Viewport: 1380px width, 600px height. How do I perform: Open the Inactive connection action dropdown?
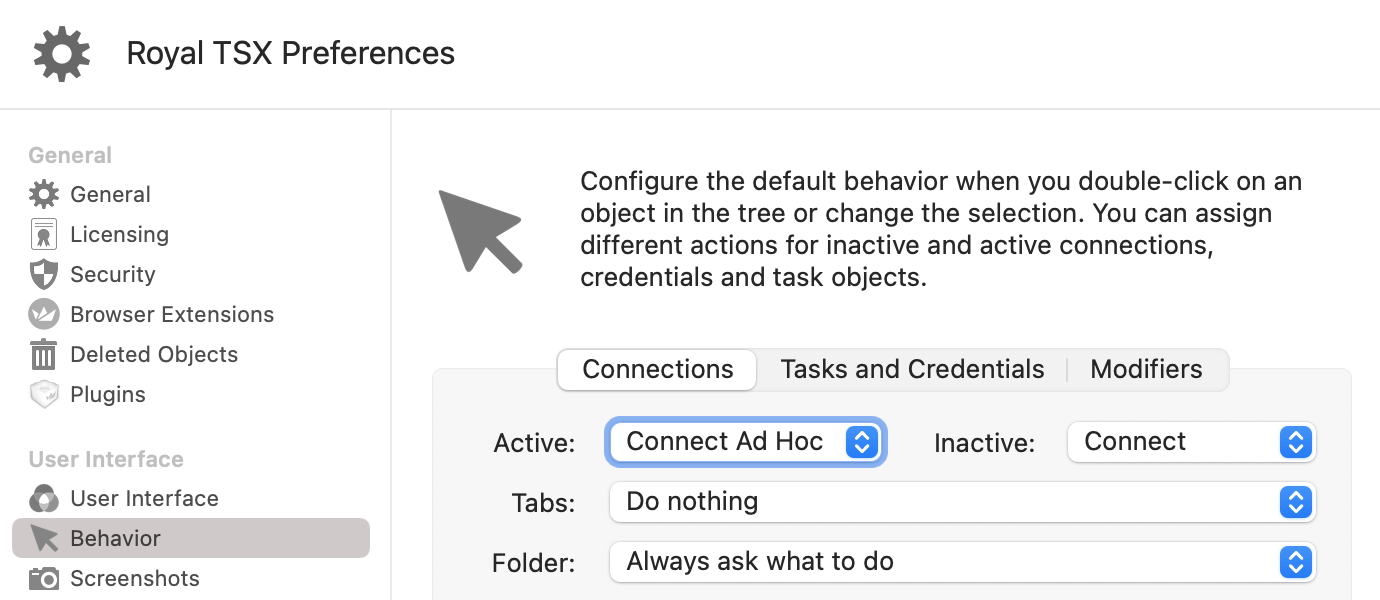coord(1191,442)
